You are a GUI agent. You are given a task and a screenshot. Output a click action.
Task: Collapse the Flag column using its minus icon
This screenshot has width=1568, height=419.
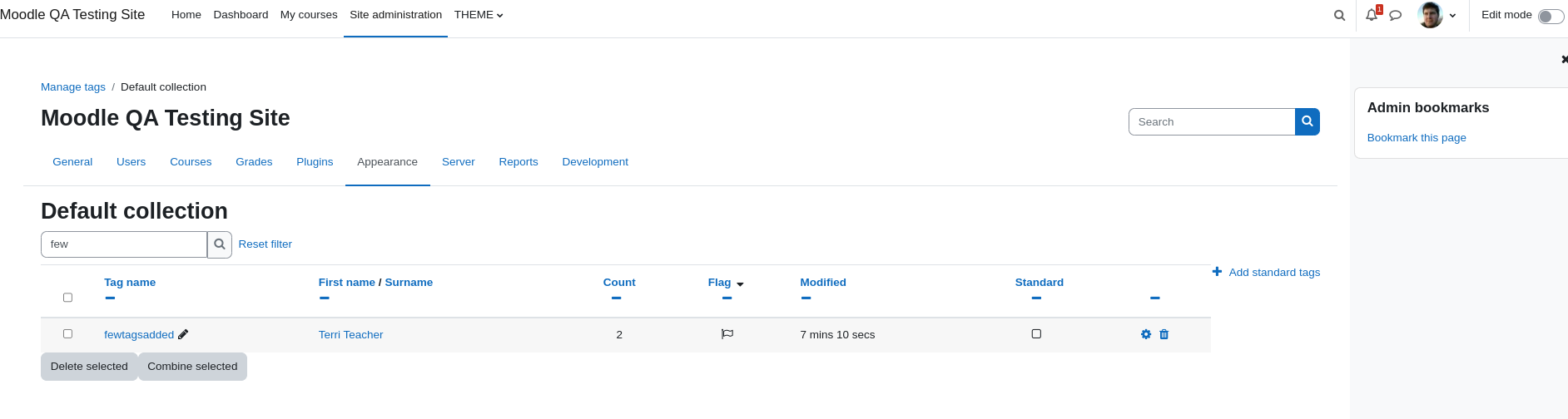(x=727, y=298)
